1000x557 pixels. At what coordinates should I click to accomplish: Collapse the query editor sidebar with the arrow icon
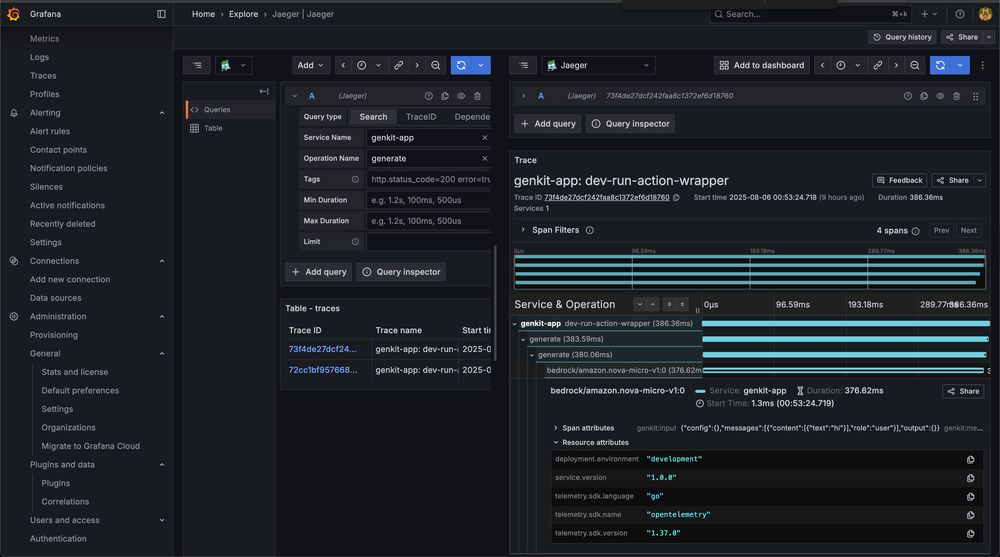coord(264,91)
